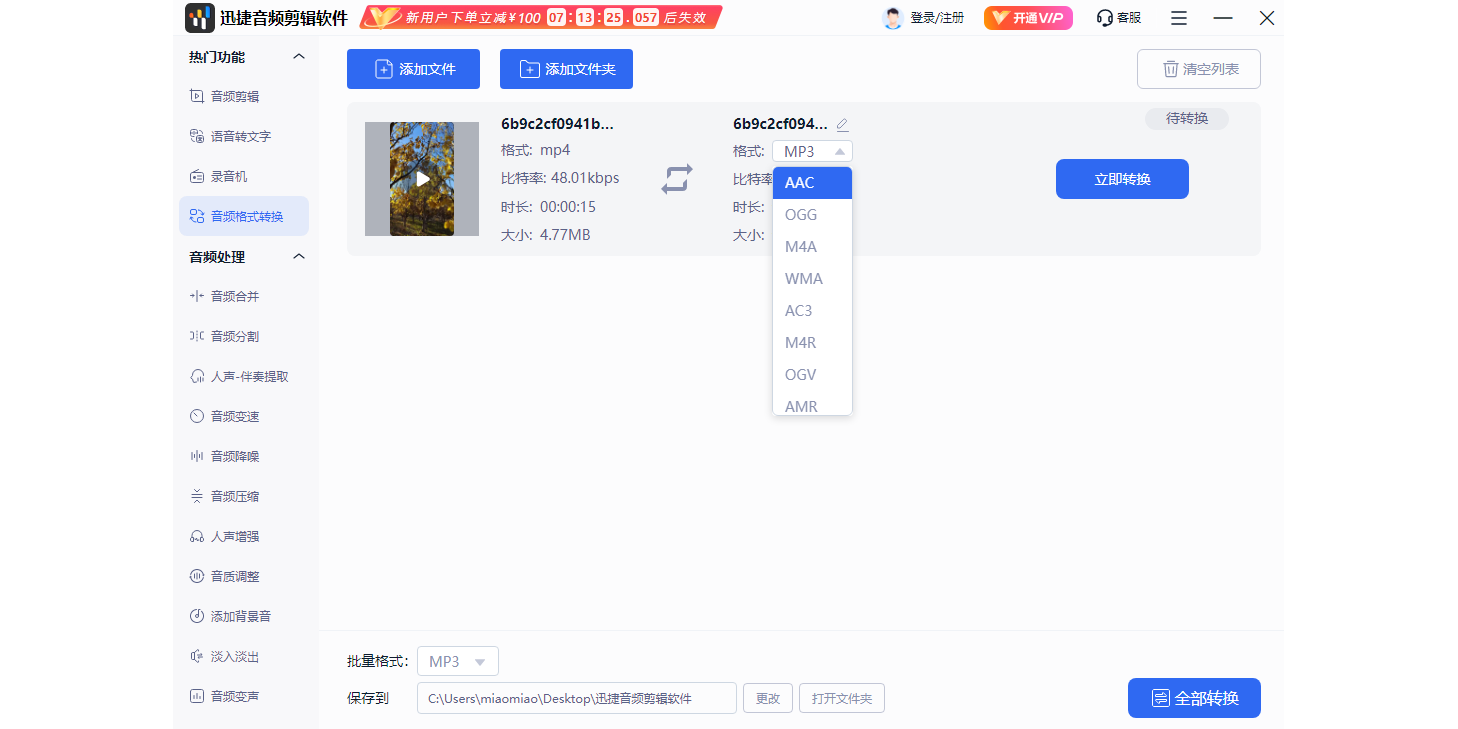The height and width of the screenshot is (729, 1458).
Task: Select the 语音转文字 feature
Action: coord(238,135)
